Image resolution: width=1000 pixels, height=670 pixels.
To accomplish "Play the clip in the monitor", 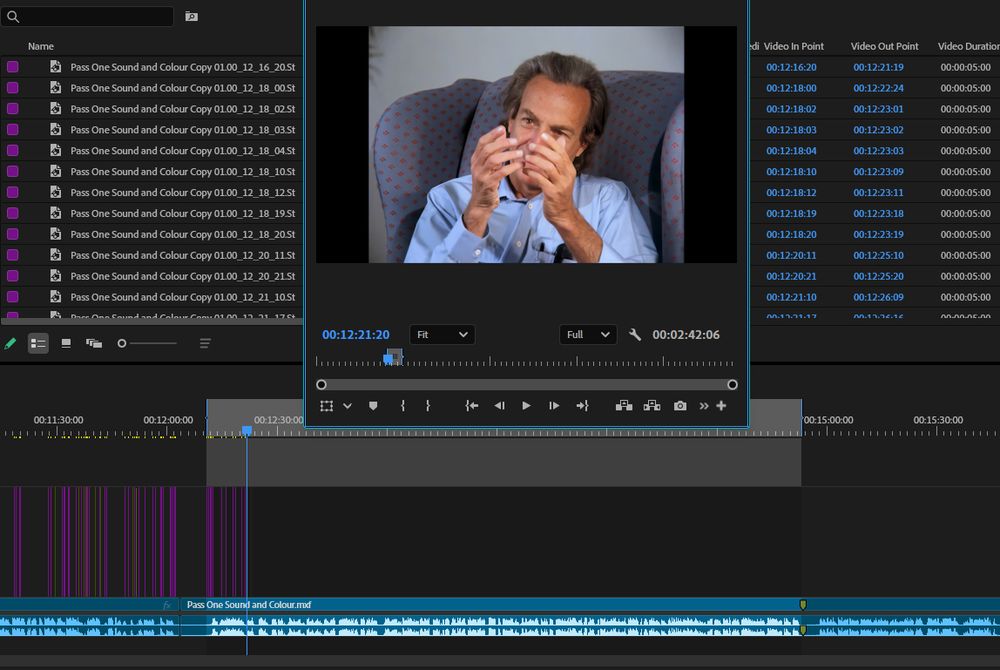I will [526, 406].
